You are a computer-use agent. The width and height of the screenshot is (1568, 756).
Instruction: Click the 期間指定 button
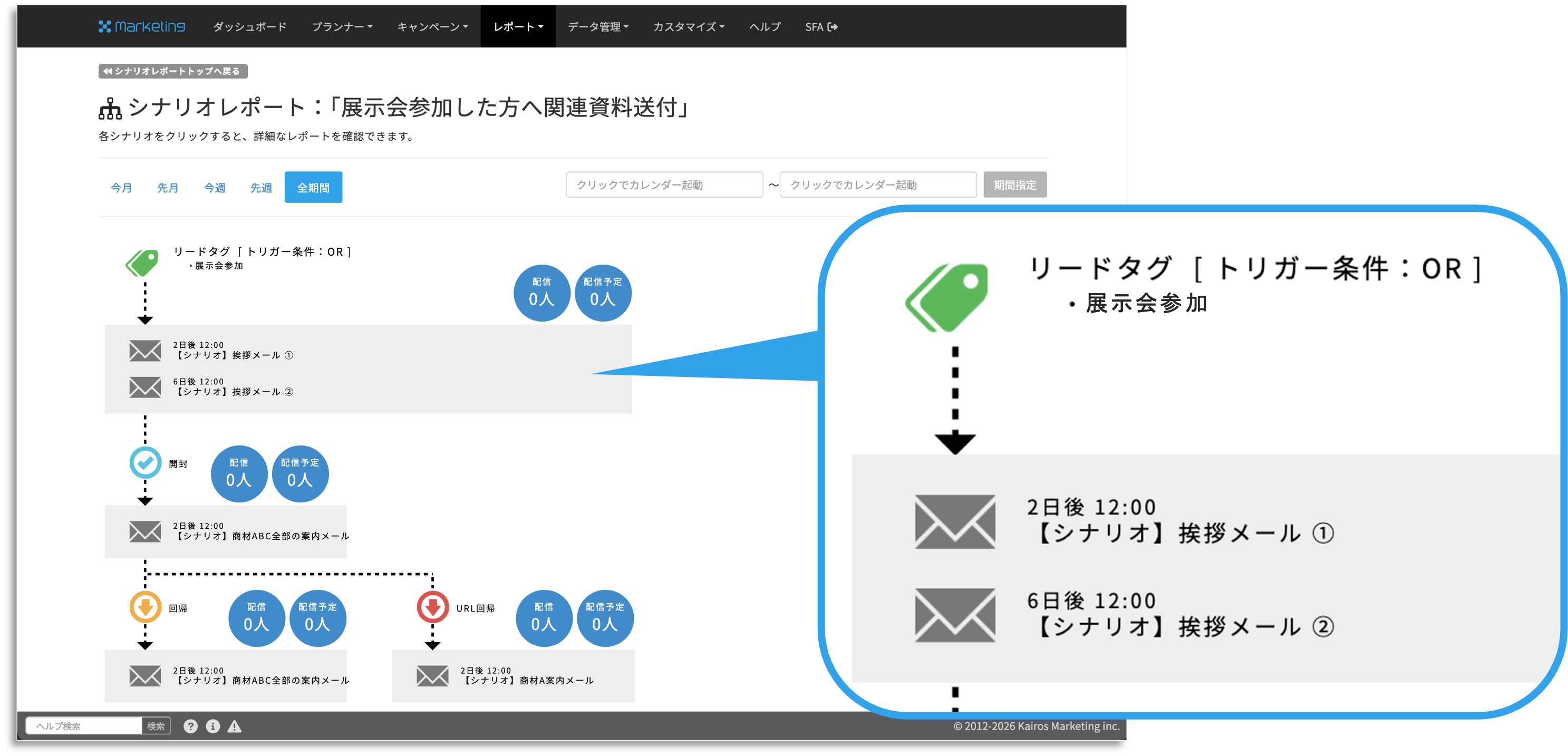(1015, 185)
